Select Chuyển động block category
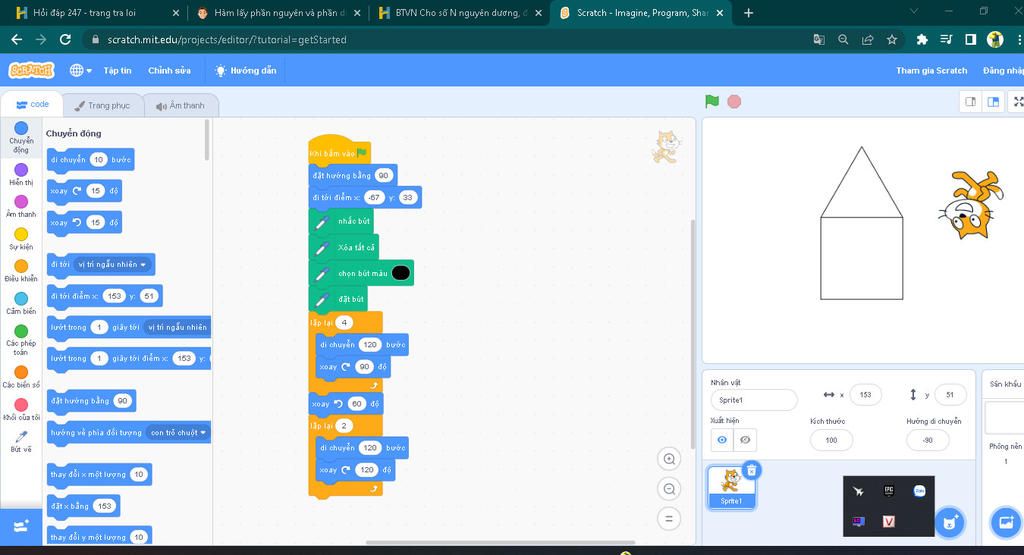Screen dimensions: 1024x555 tap(21, 136)
